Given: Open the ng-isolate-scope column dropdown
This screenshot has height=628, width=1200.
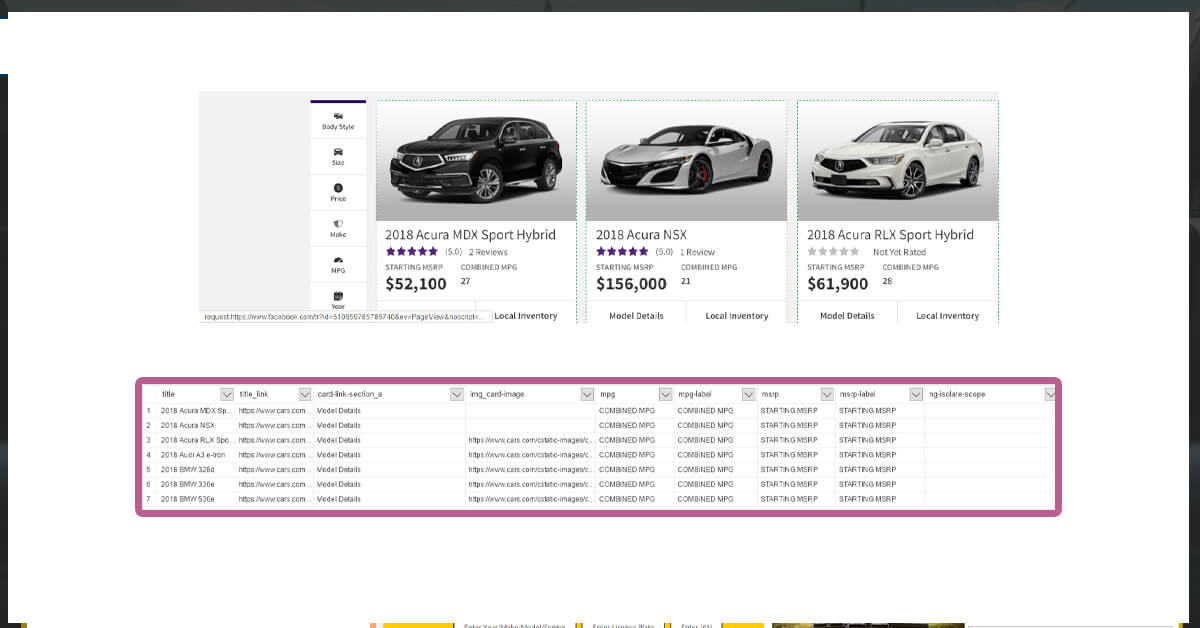Looking at the screenshot, I should point(1050,394).
